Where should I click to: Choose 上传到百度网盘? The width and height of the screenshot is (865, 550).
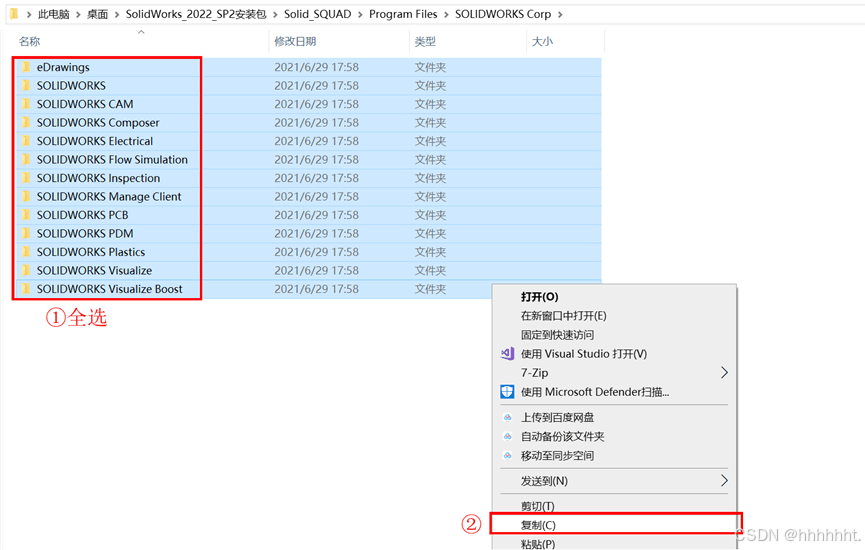pos(557,418)
